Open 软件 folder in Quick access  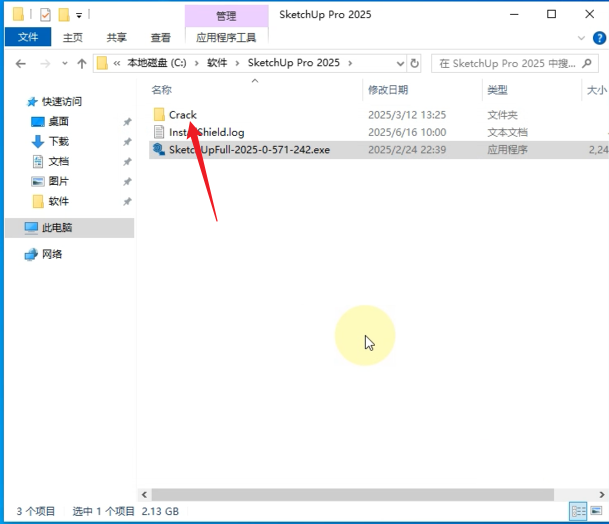point(59,201)
